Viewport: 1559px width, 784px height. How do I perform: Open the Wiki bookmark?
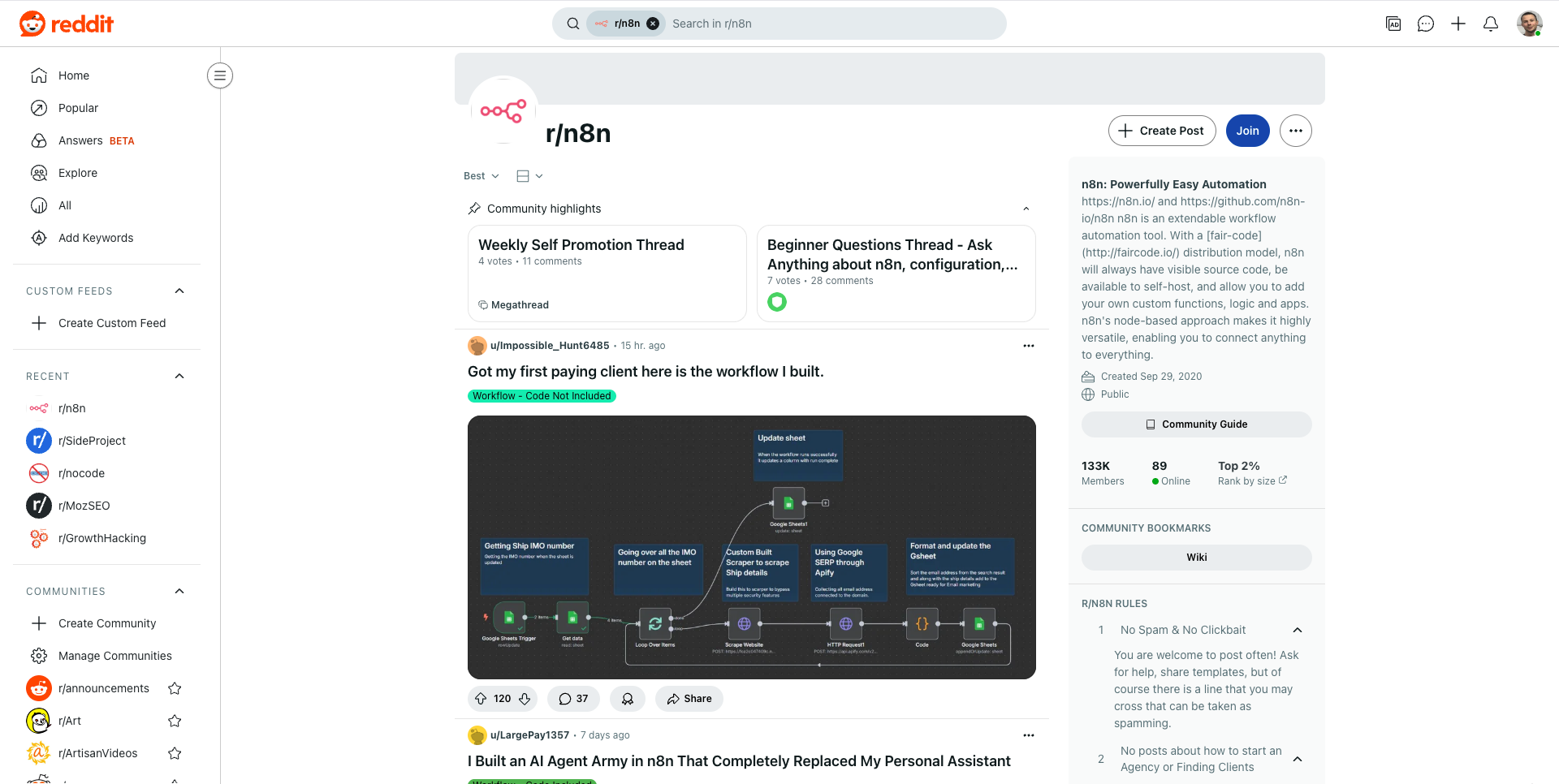(x=1197, y=558)
